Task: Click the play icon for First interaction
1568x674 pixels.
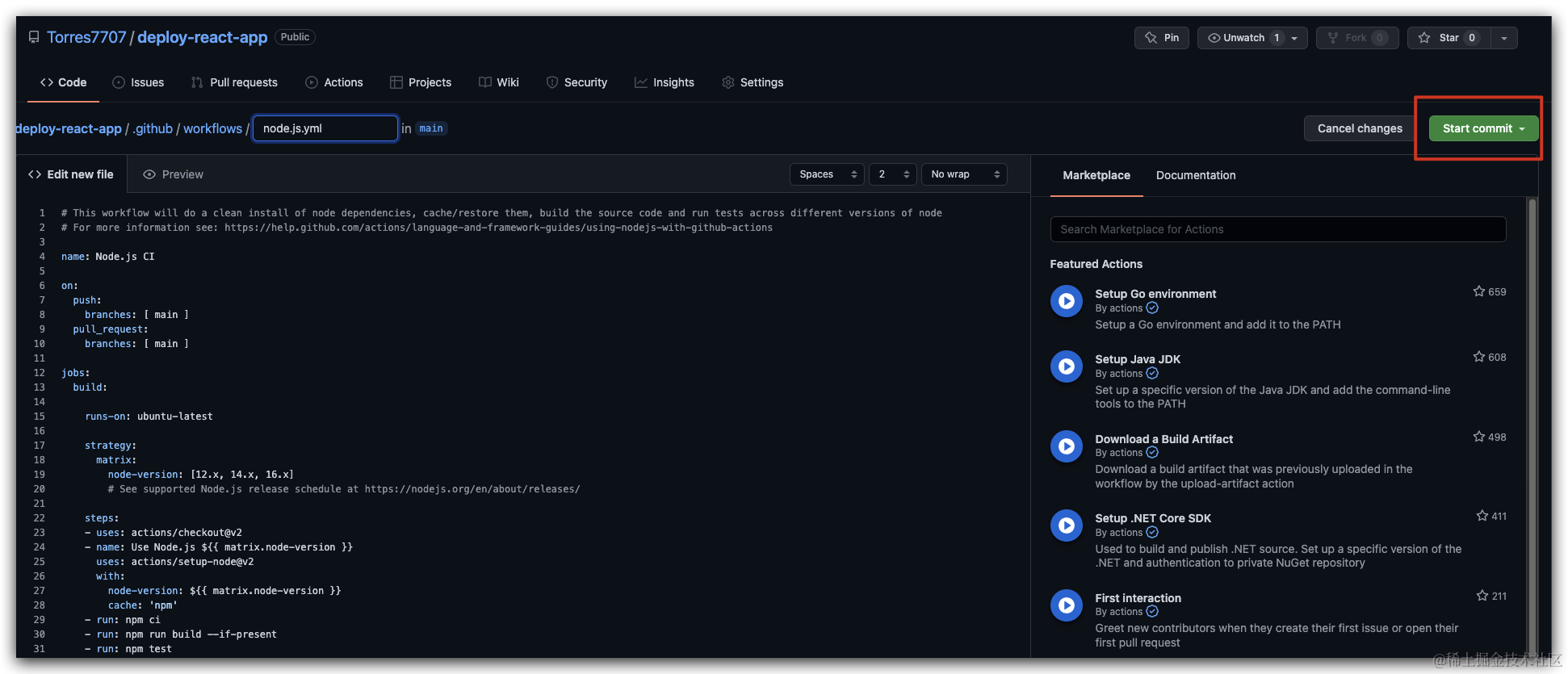Action: point(1067,605)
